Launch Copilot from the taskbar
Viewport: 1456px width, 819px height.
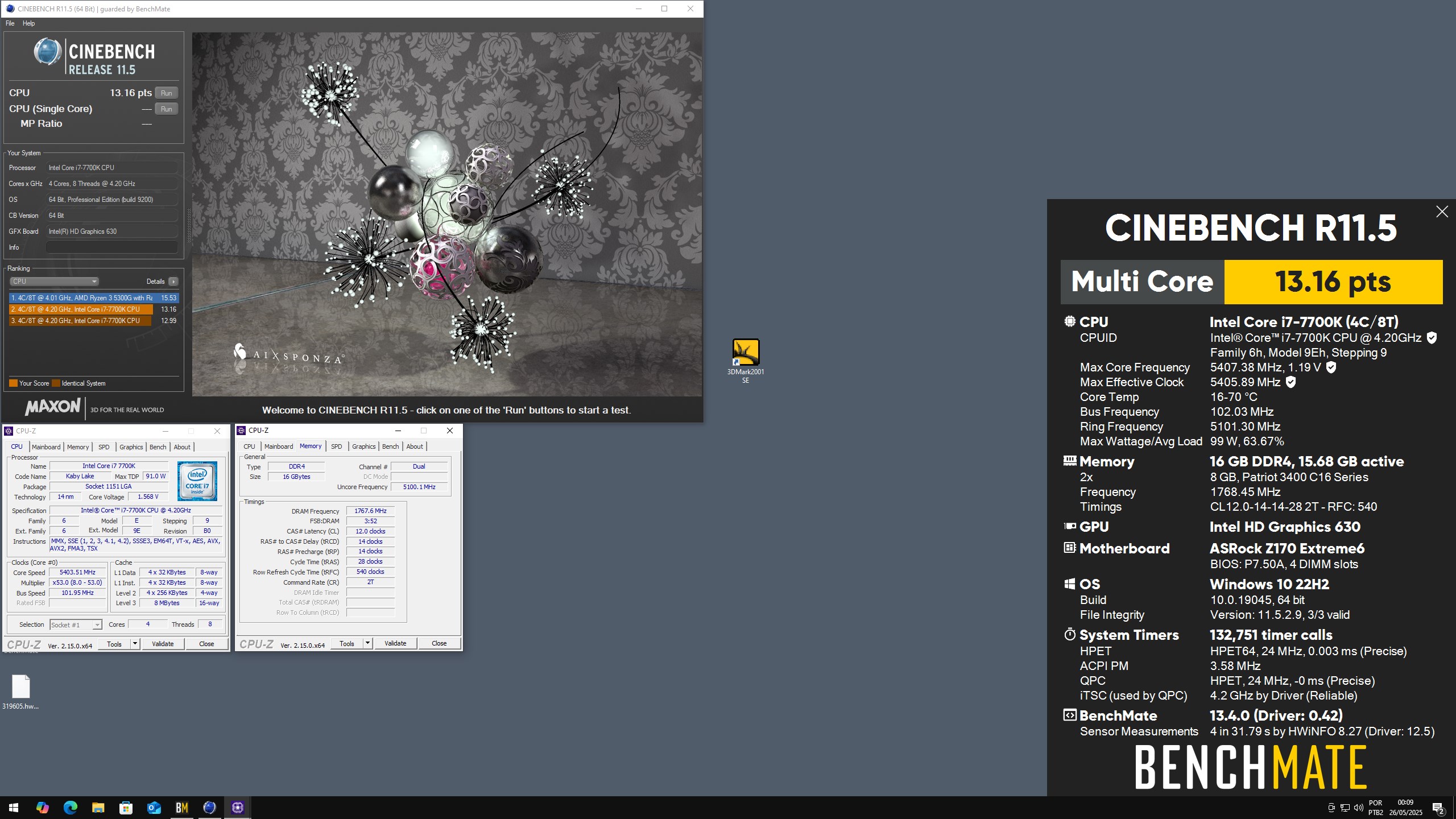42,808
